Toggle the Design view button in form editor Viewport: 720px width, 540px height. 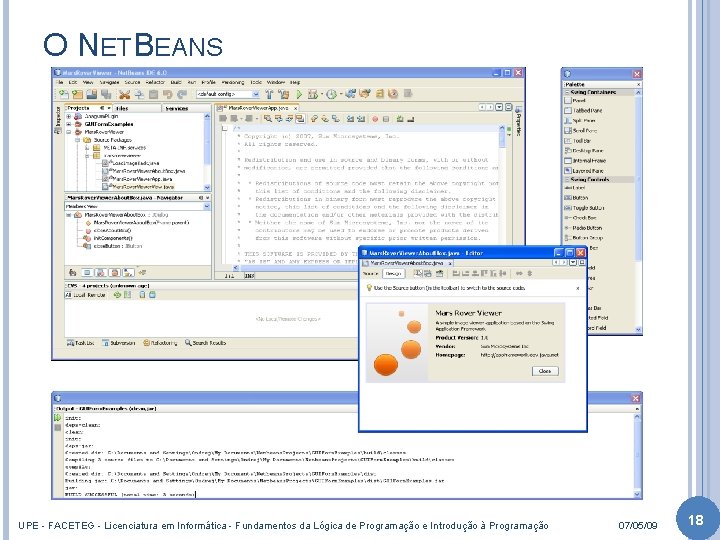pos(394,273)
